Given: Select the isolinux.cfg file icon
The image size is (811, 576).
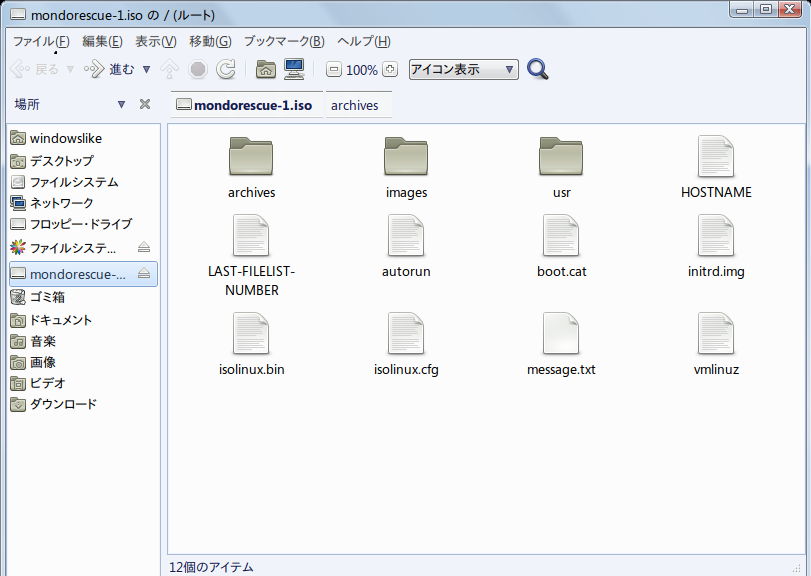Looking at the screenshot, I should pos(406,333).
